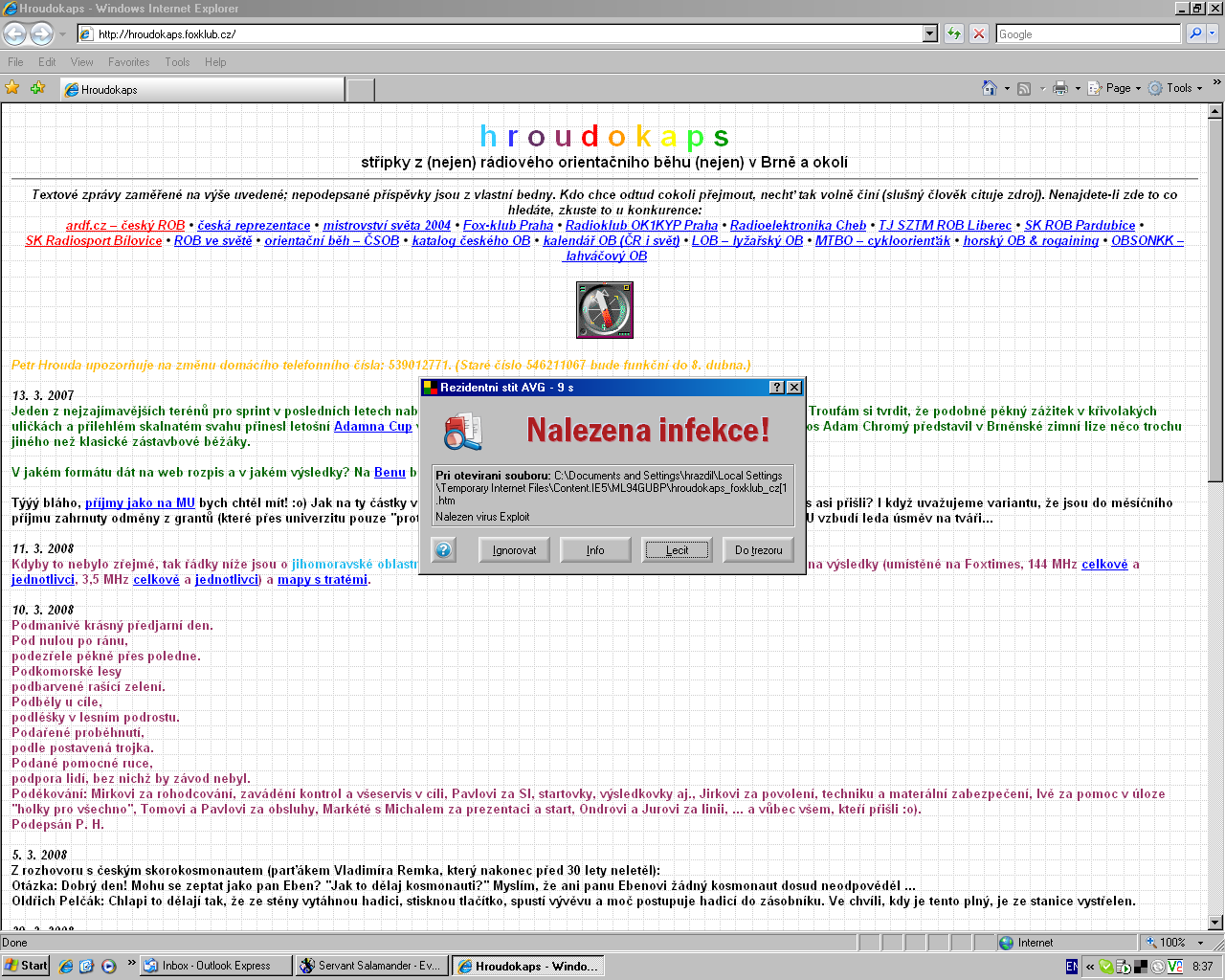The image size is (1225, 980).
Task: Open the Edit menu
Action: [x=47, y=61]
